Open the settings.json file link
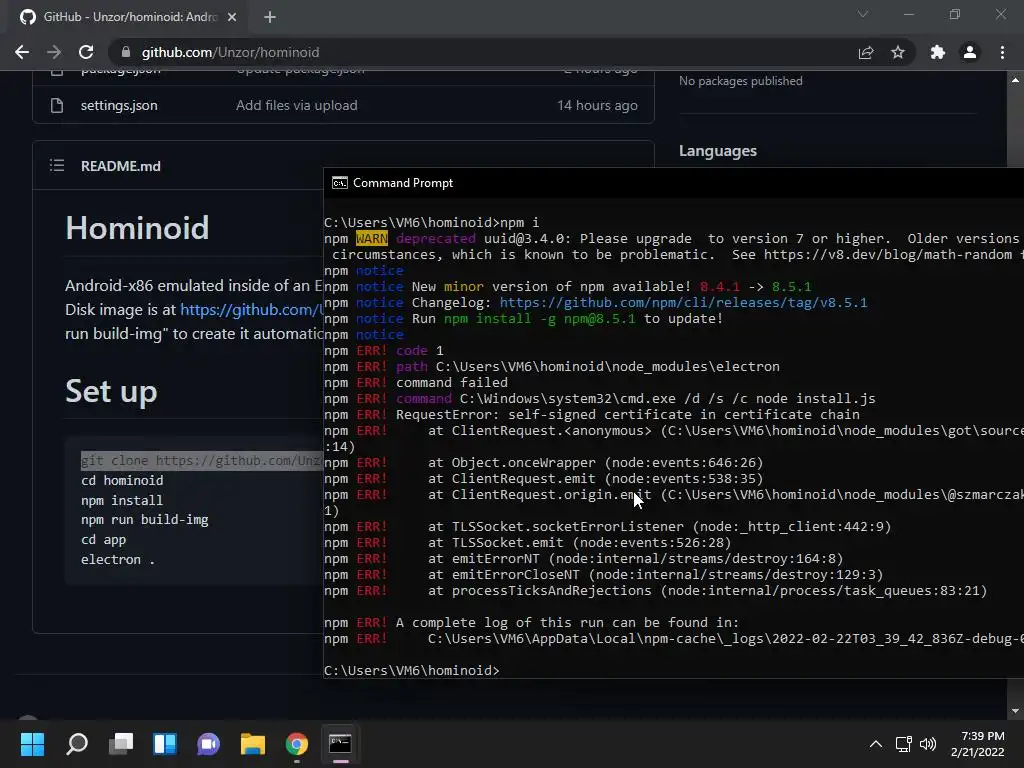The height and width of the screenshot is (768, 1024). (x=119, y=105)
